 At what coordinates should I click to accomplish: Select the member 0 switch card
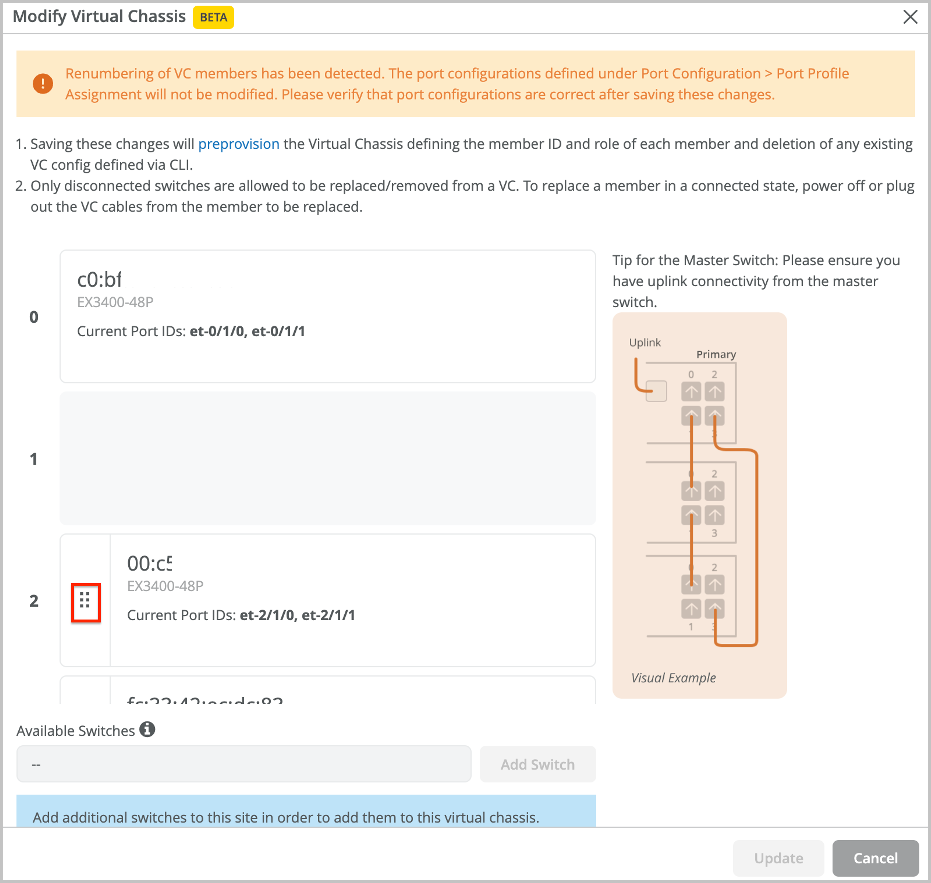(327, 316)
